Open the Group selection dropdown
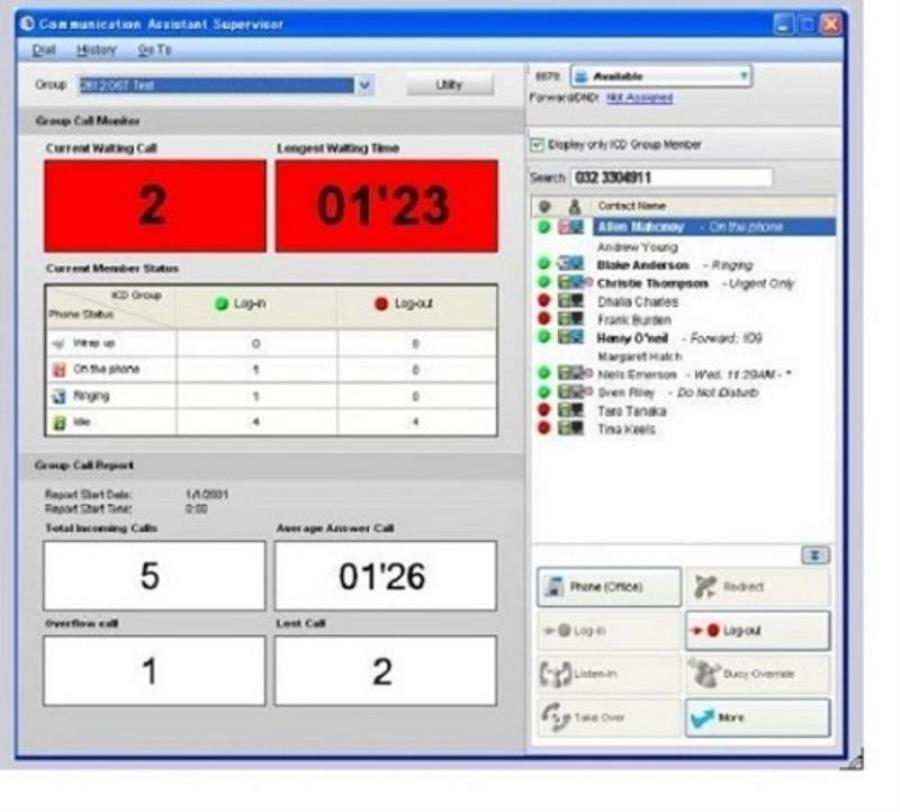The width and height of the screenshot is (900, 812). click(x=367, y=84)
